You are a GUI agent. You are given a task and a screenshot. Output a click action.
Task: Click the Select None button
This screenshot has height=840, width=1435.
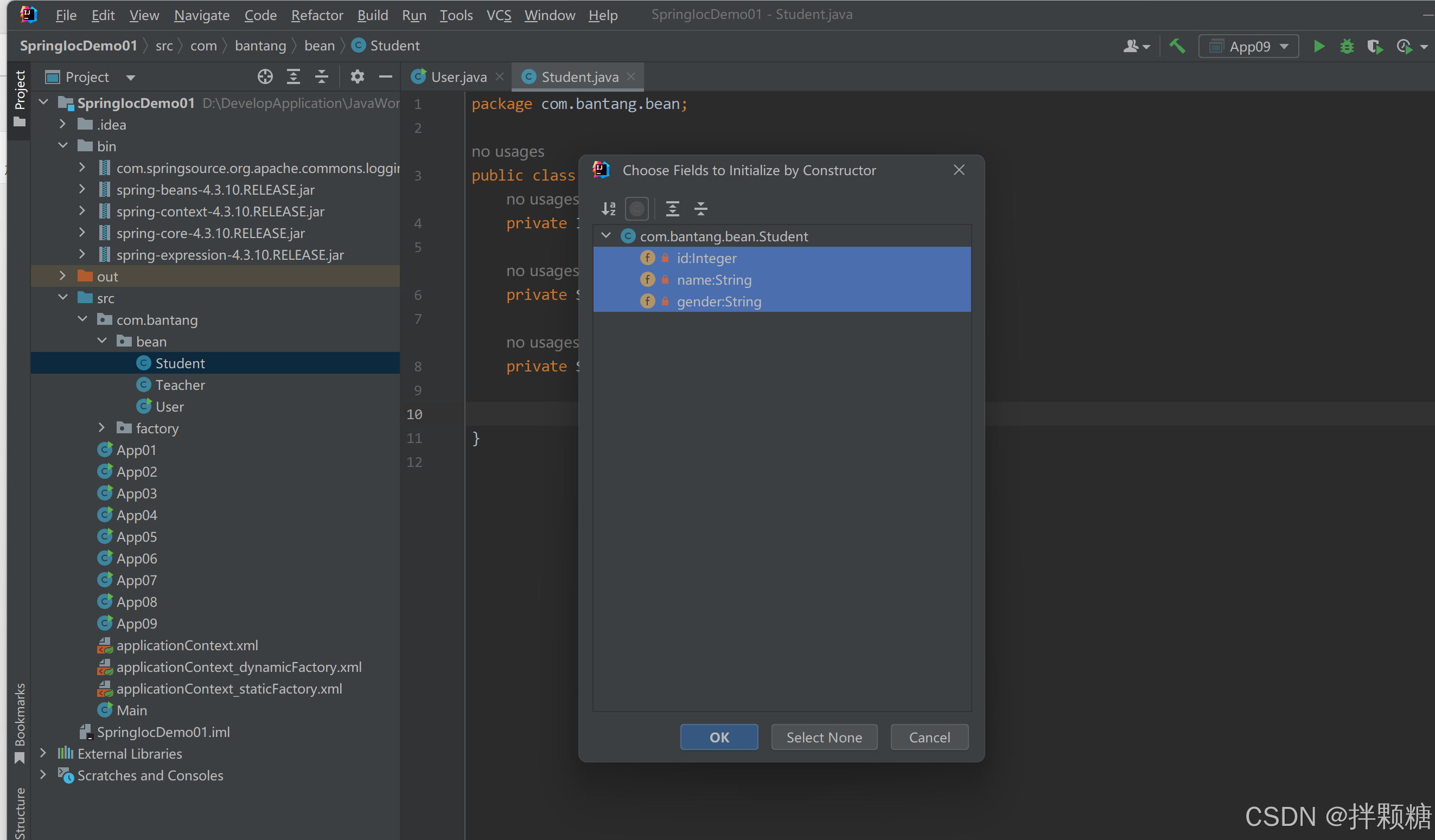coord(824,738)
